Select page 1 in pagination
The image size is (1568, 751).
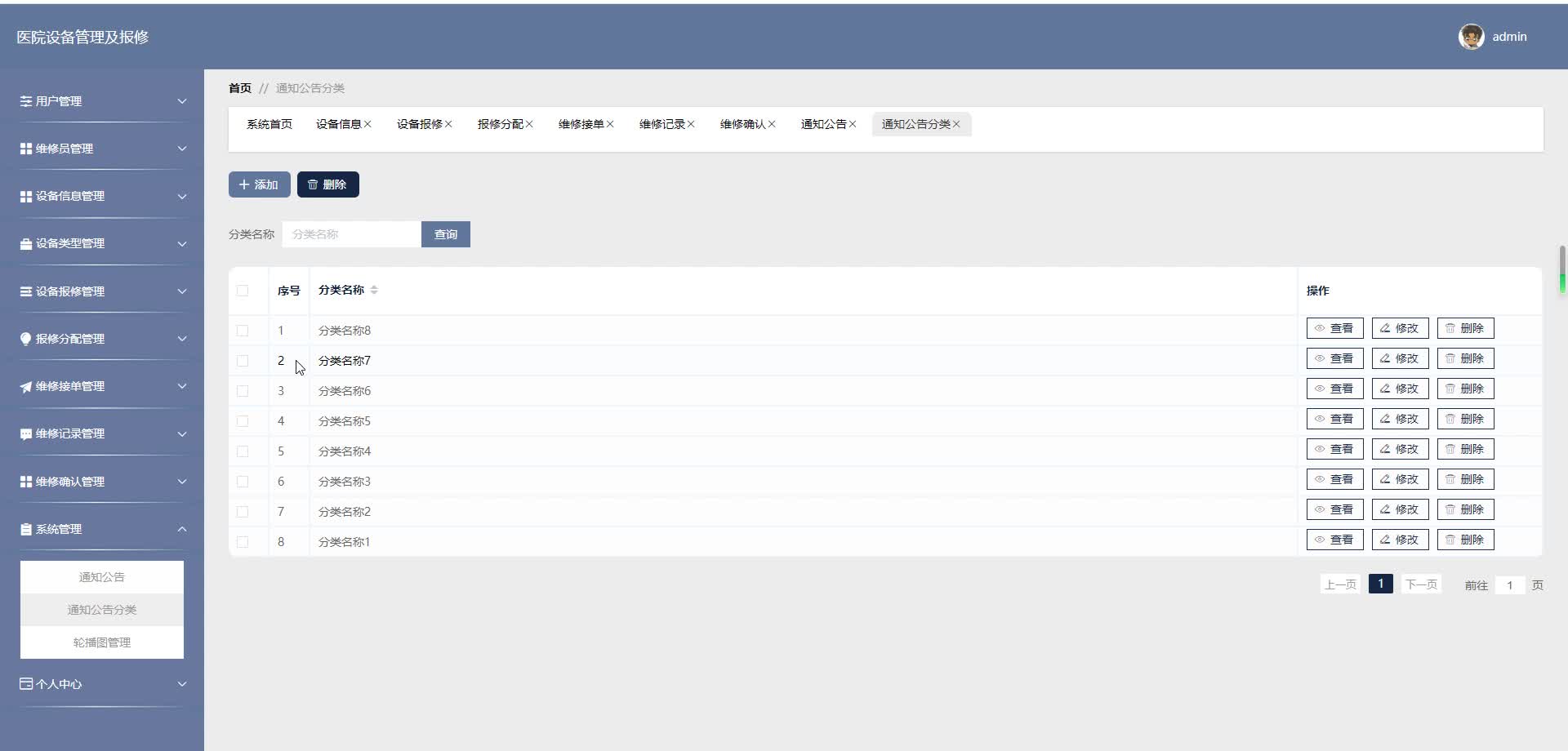1380,584
